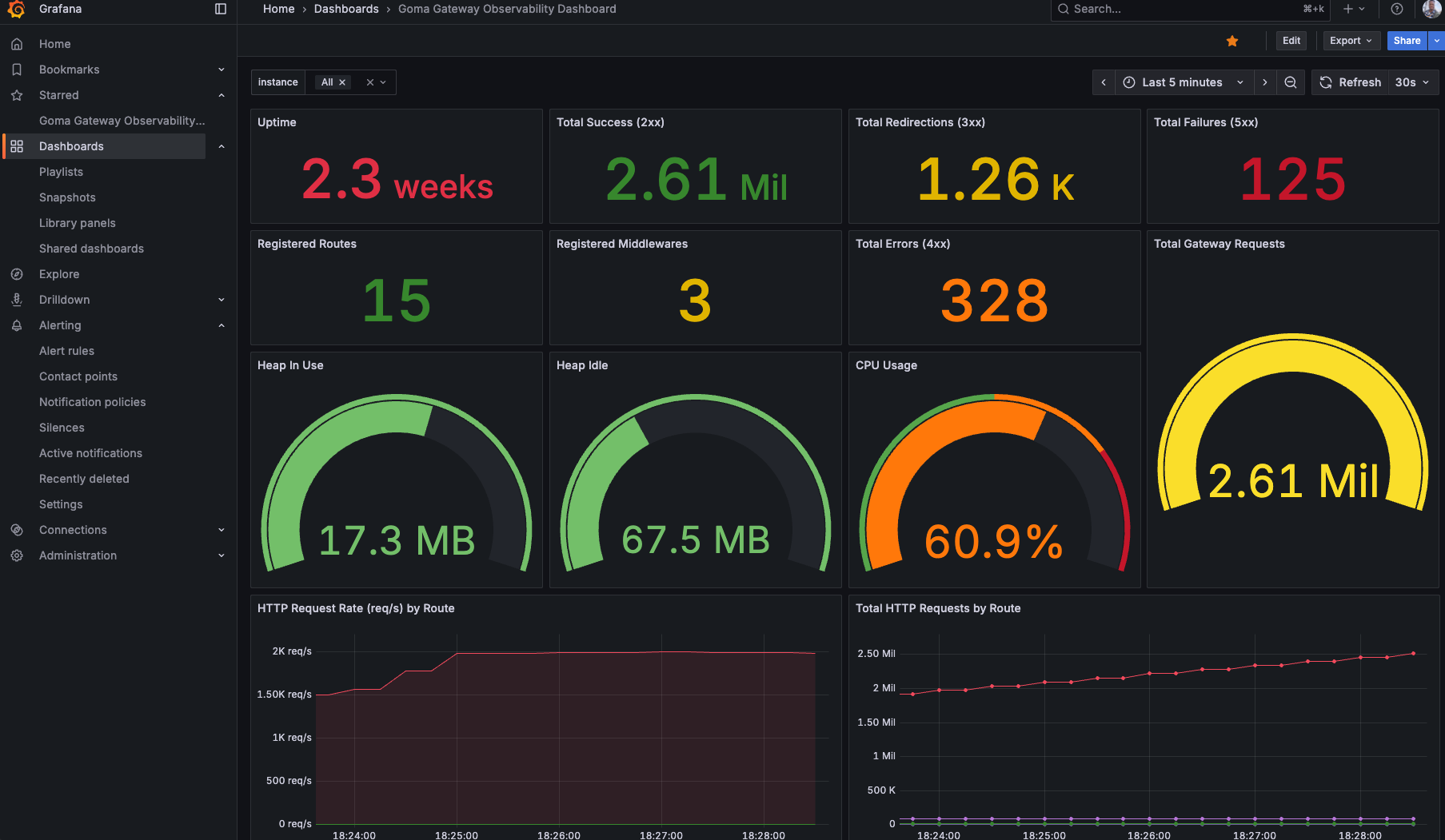Open Home via the house icon

[x=17, y=44]
